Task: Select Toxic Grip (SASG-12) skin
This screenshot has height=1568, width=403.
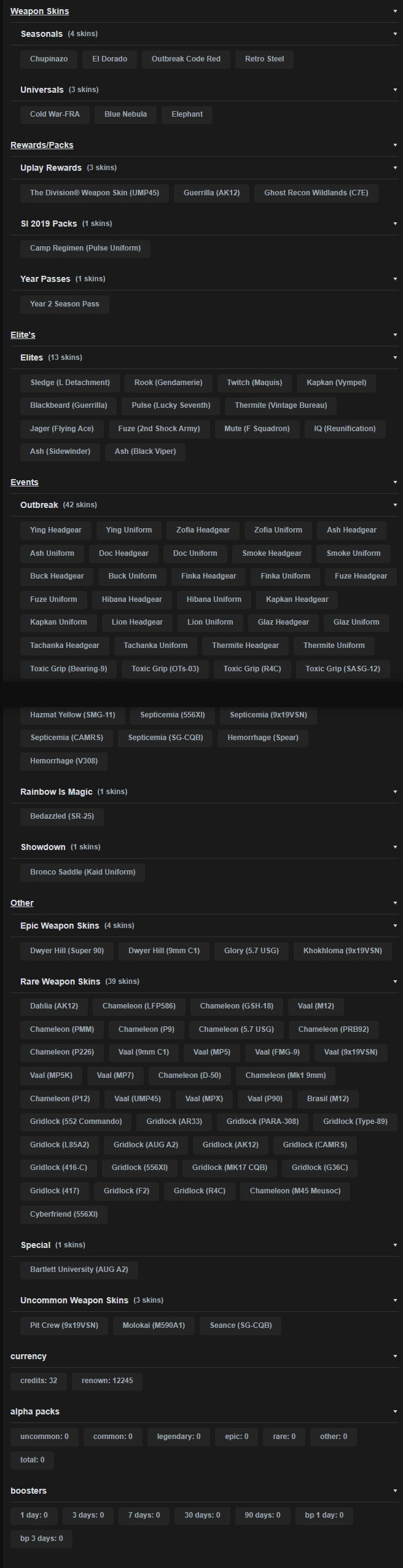Action: coord(343,669)
